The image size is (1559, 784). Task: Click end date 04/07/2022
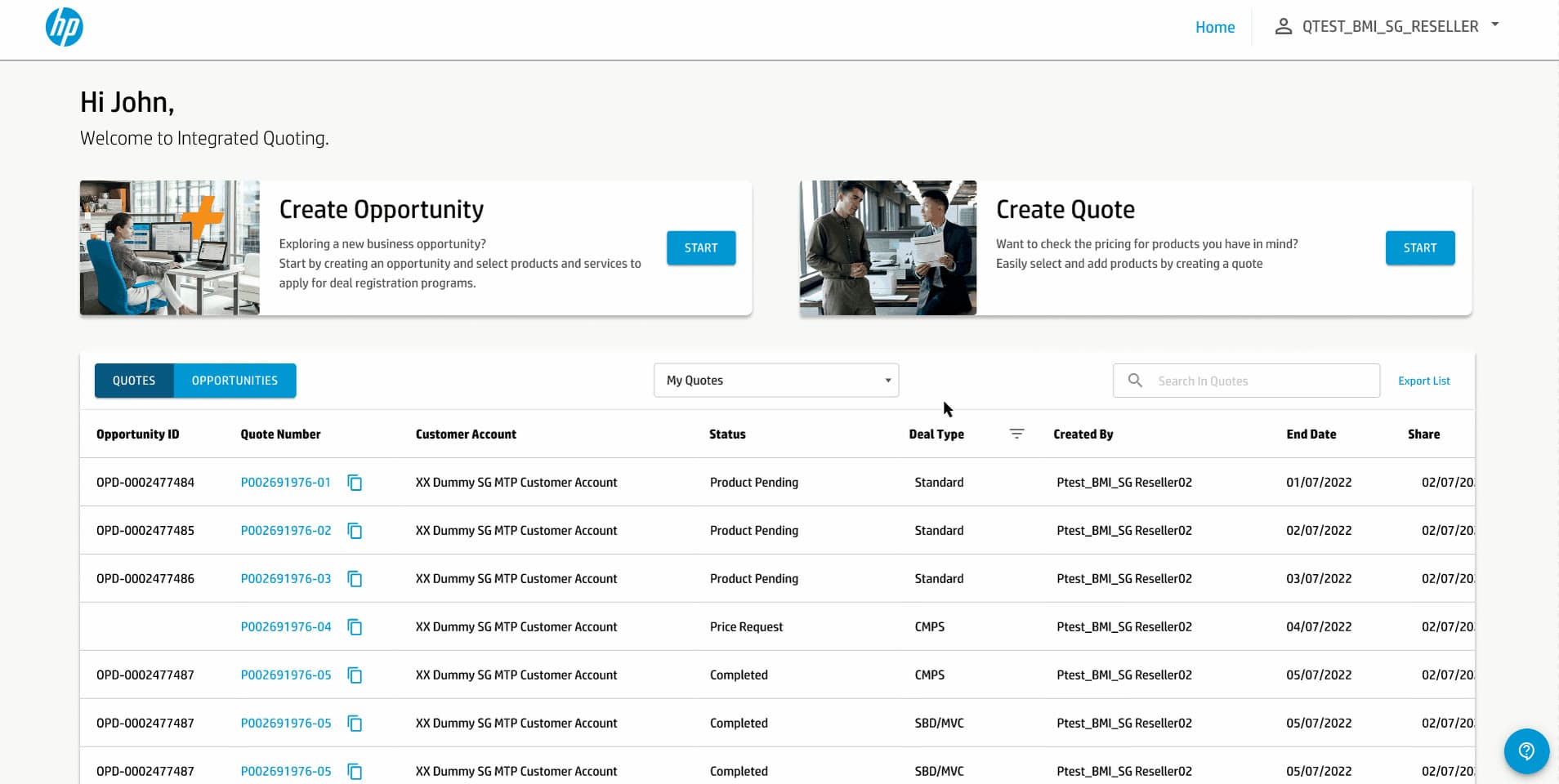click(x=1319, y=627)
